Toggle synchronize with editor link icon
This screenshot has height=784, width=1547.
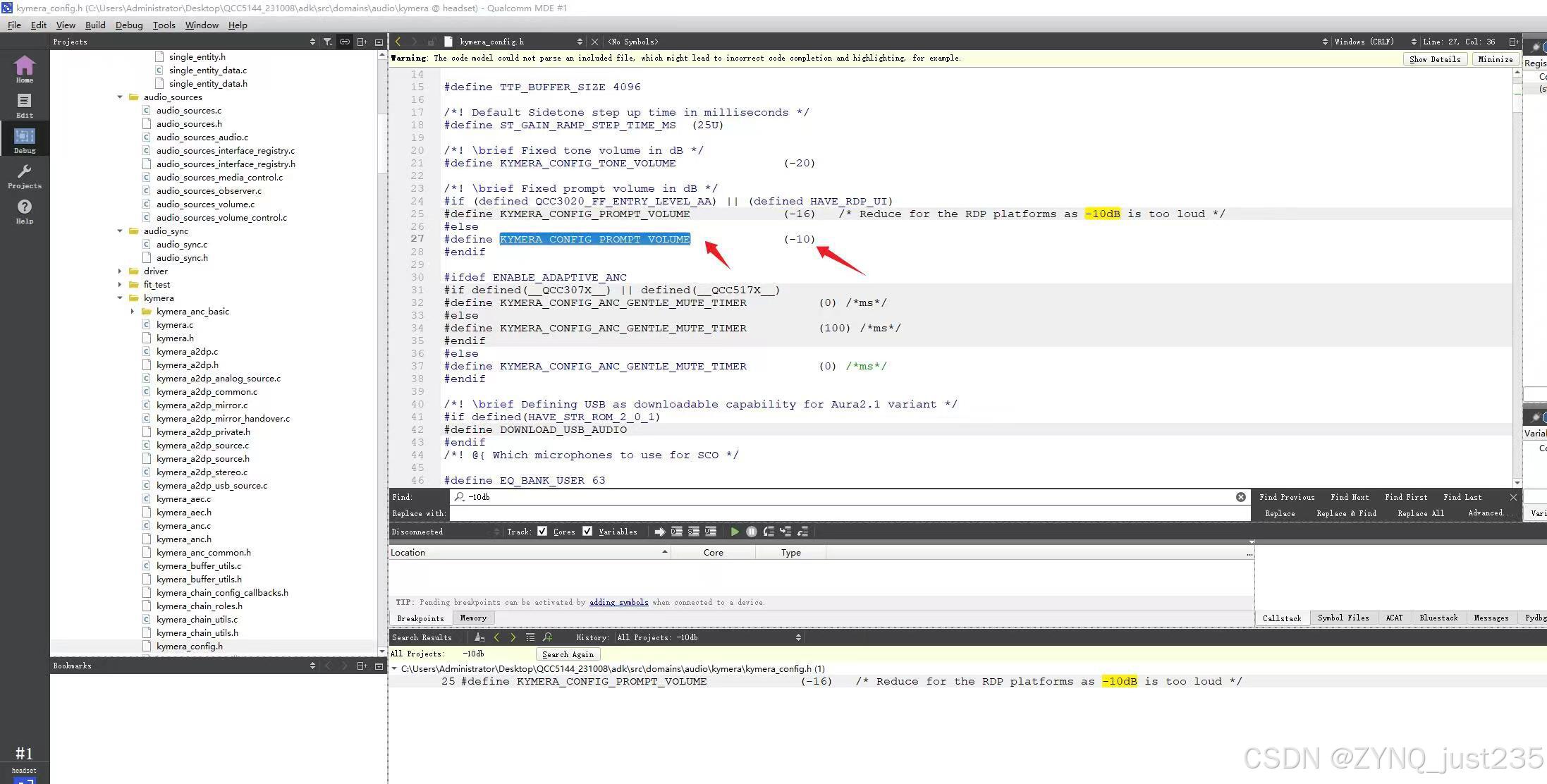[345, 42]
